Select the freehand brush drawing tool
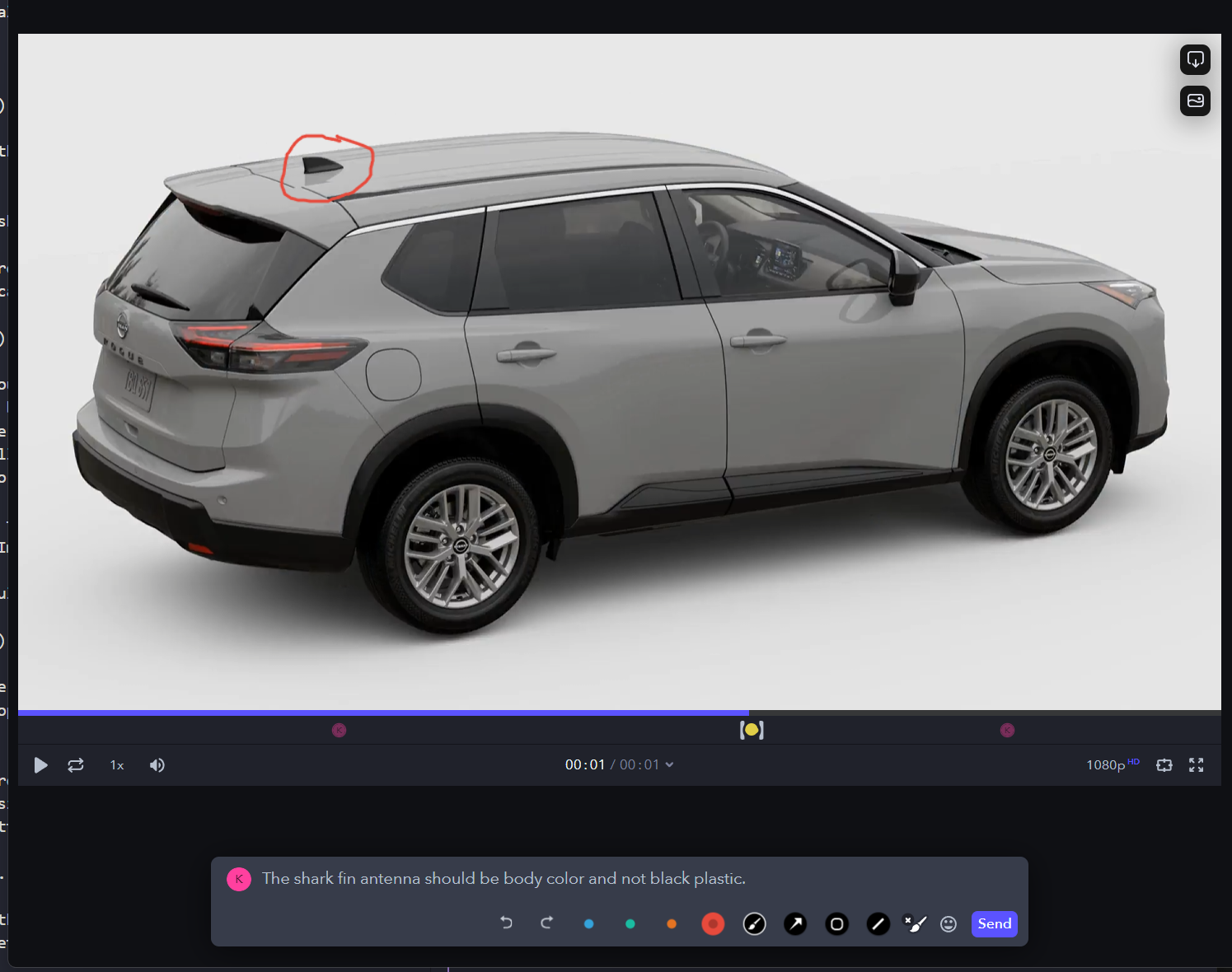Image resolution: width=1232 pixels, height=972 pixels. 754,924
